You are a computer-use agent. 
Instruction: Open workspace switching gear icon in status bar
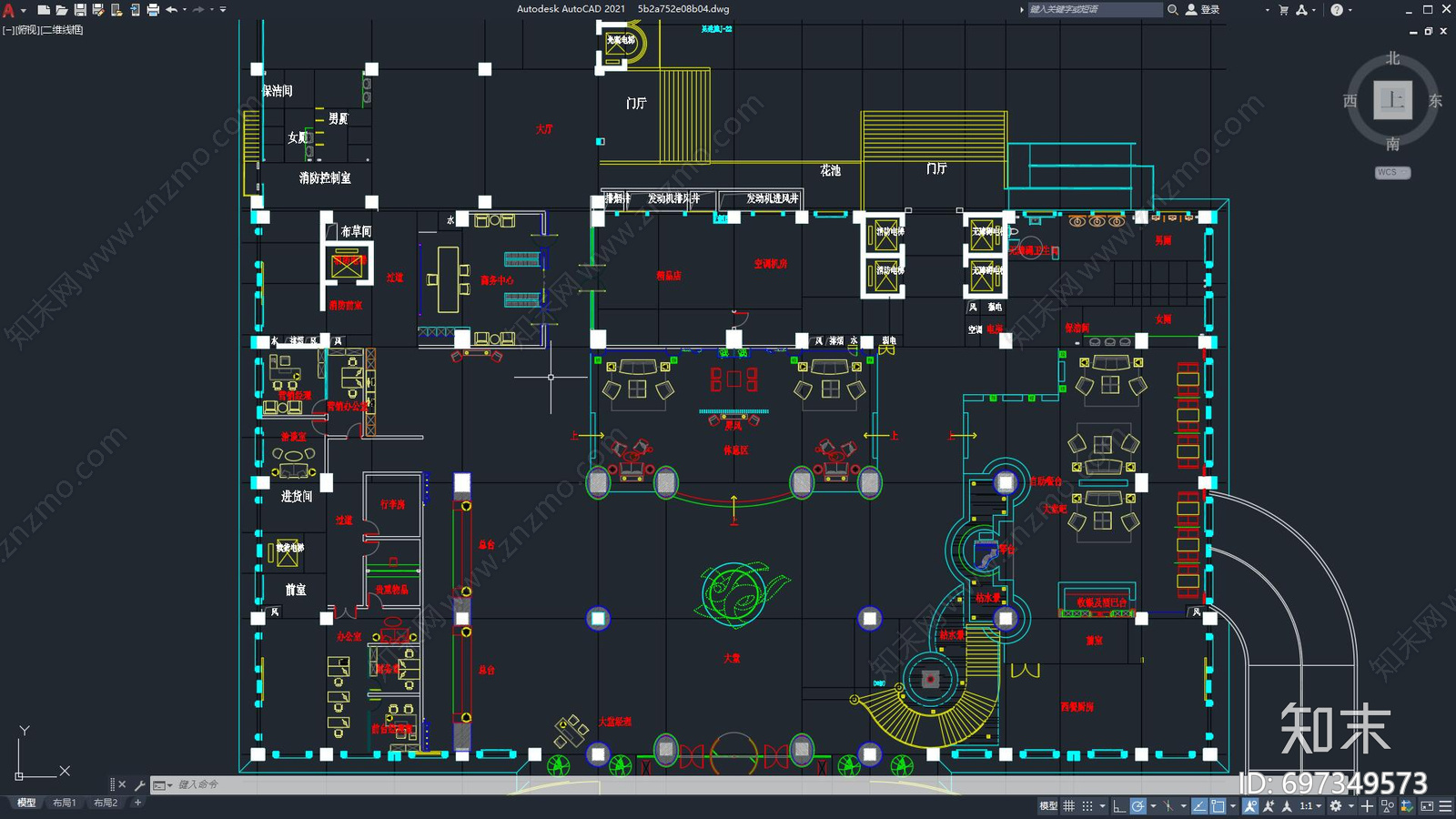1336,806
